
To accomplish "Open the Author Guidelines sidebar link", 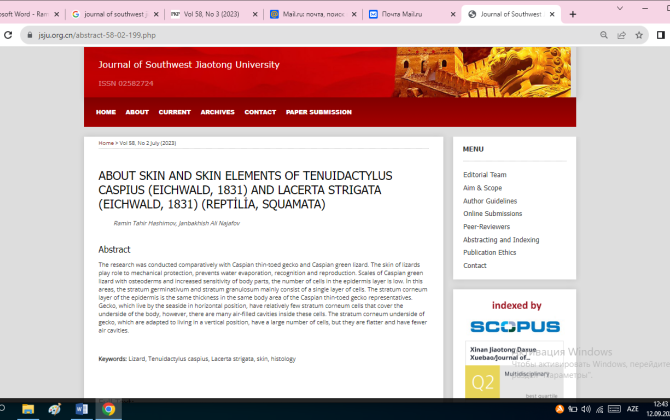I will point(489,201).
